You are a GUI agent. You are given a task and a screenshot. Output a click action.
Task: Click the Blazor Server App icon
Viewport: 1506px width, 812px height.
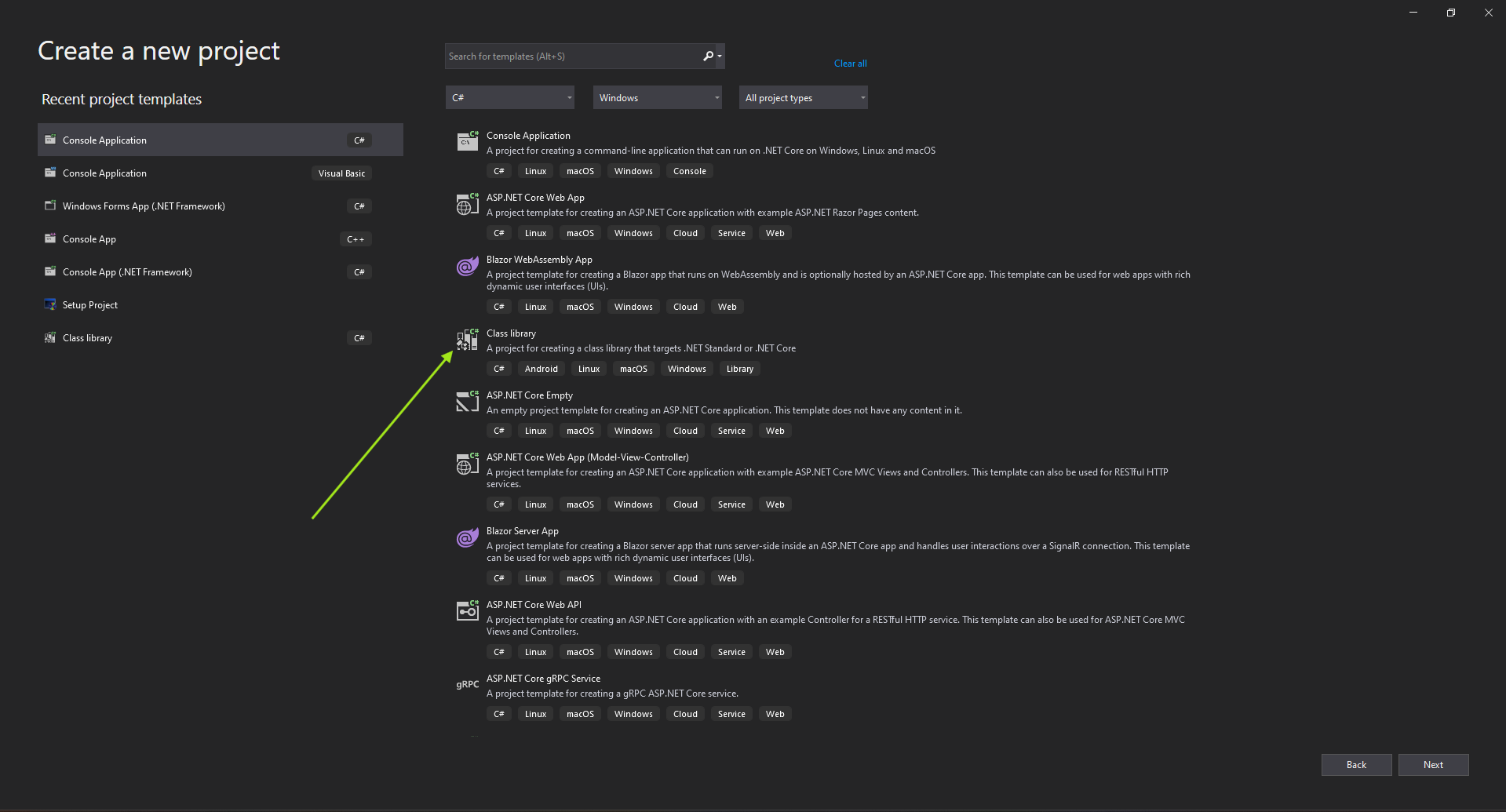pos(468,537)
